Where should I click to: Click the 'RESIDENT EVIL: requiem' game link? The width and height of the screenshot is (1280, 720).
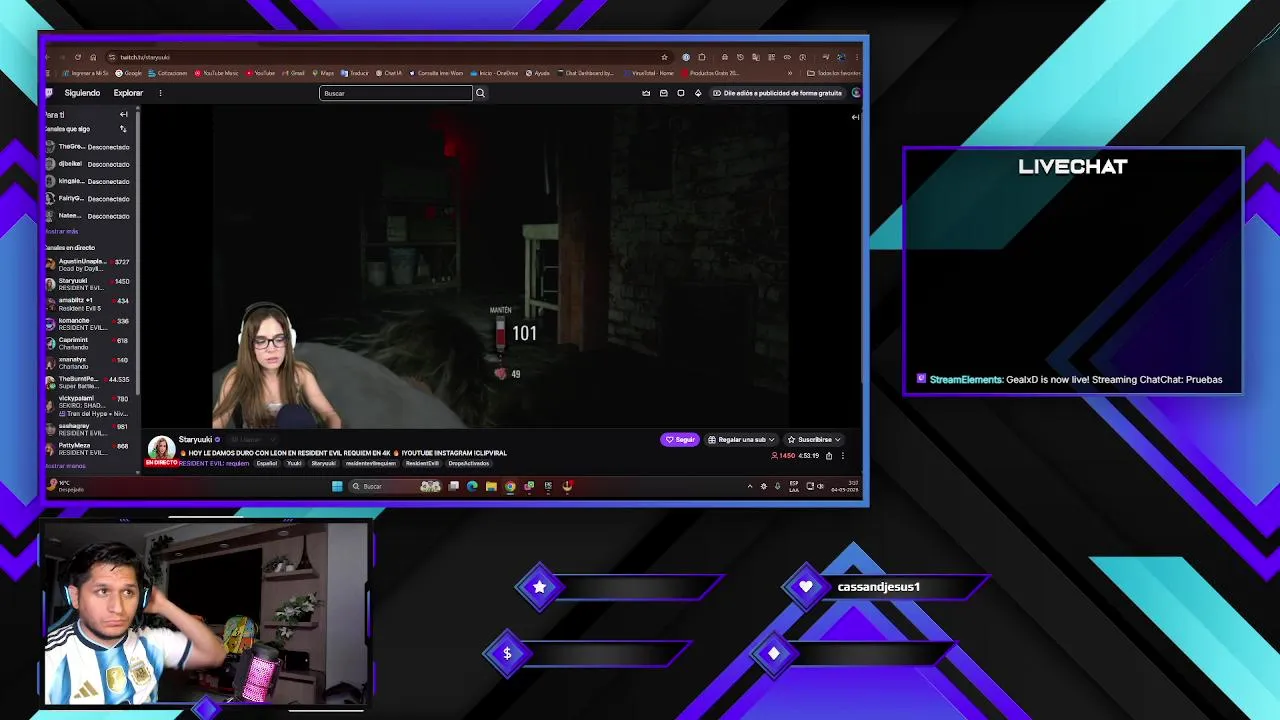214,463
